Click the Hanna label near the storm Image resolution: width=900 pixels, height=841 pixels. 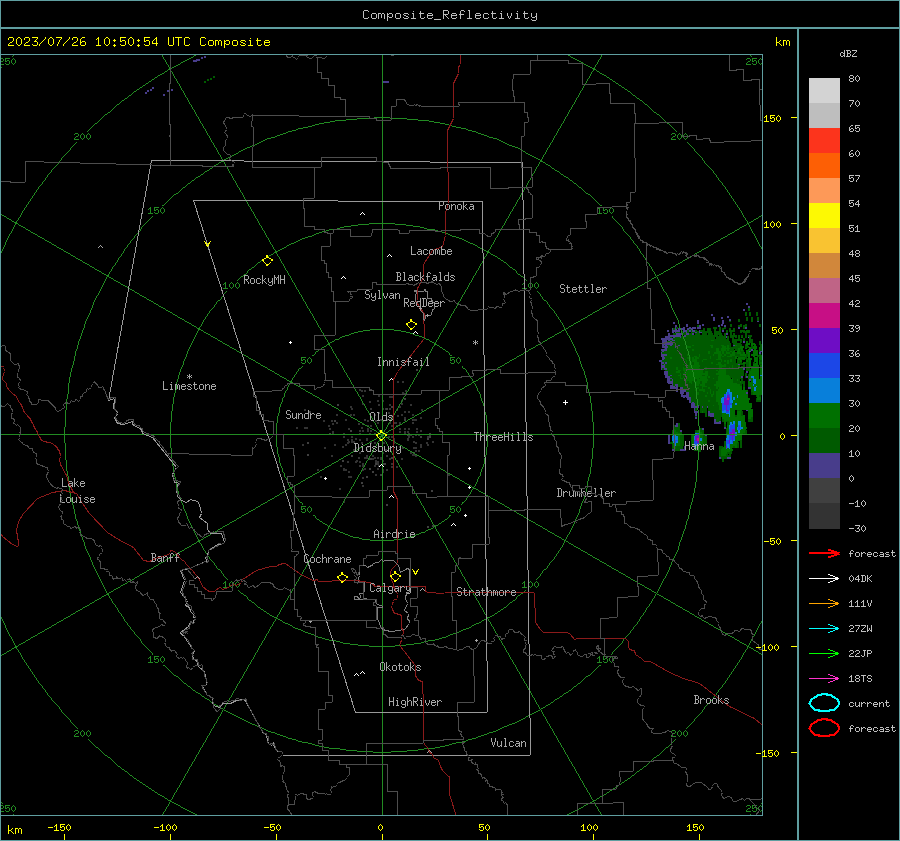(x=699, y=446)
